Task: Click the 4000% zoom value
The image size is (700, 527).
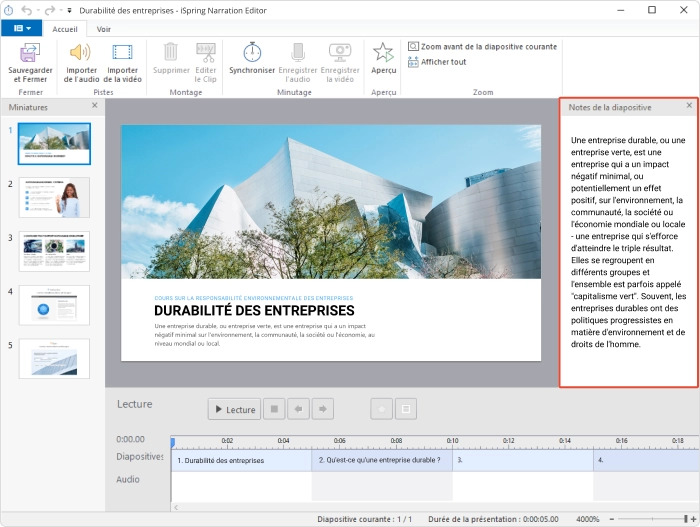Action: 588,519
